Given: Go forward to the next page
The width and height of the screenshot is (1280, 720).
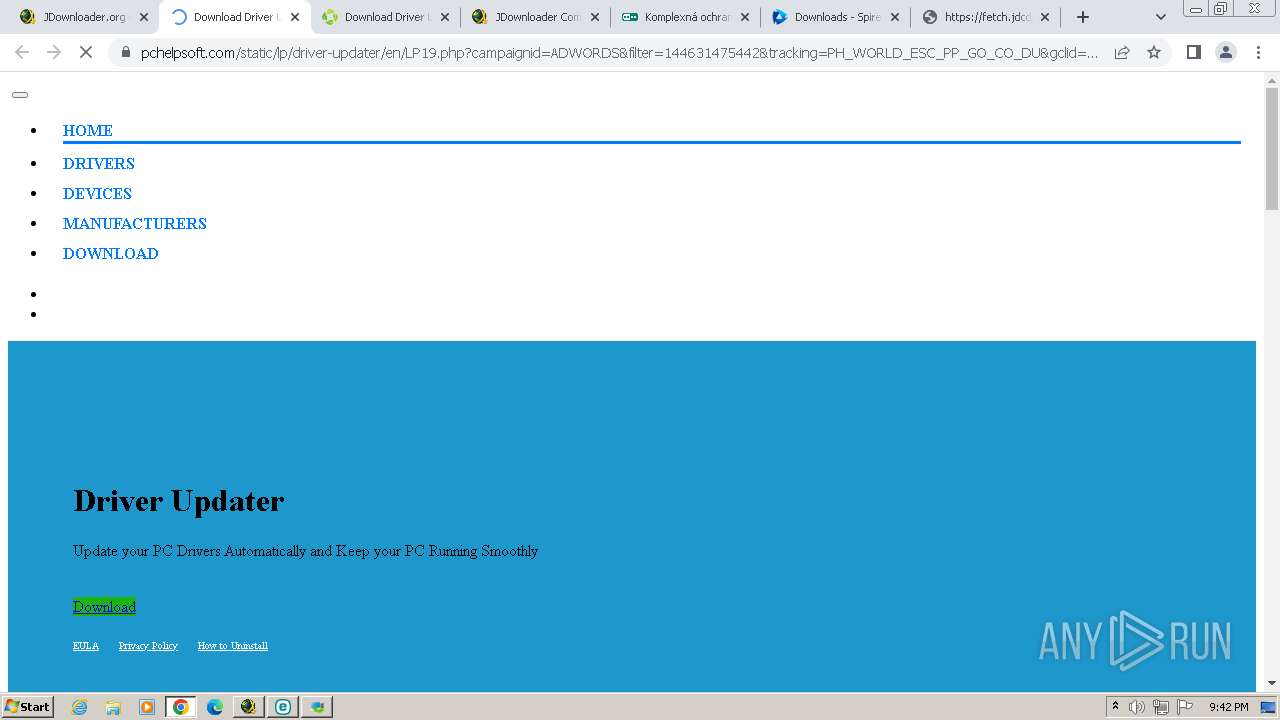Looking at the screenshot, I should [54, 52].
